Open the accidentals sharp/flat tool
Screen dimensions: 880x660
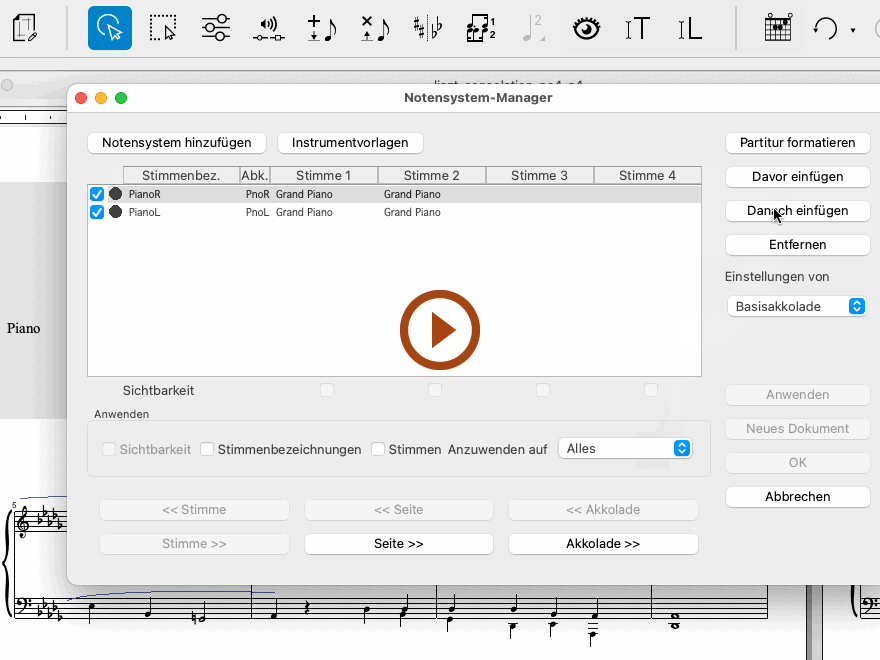click(428, 28)
